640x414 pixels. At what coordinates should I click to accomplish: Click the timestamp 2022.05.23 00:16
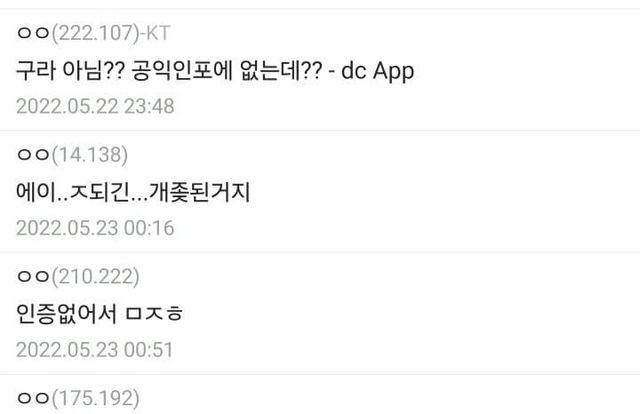(x=95, y=228)
